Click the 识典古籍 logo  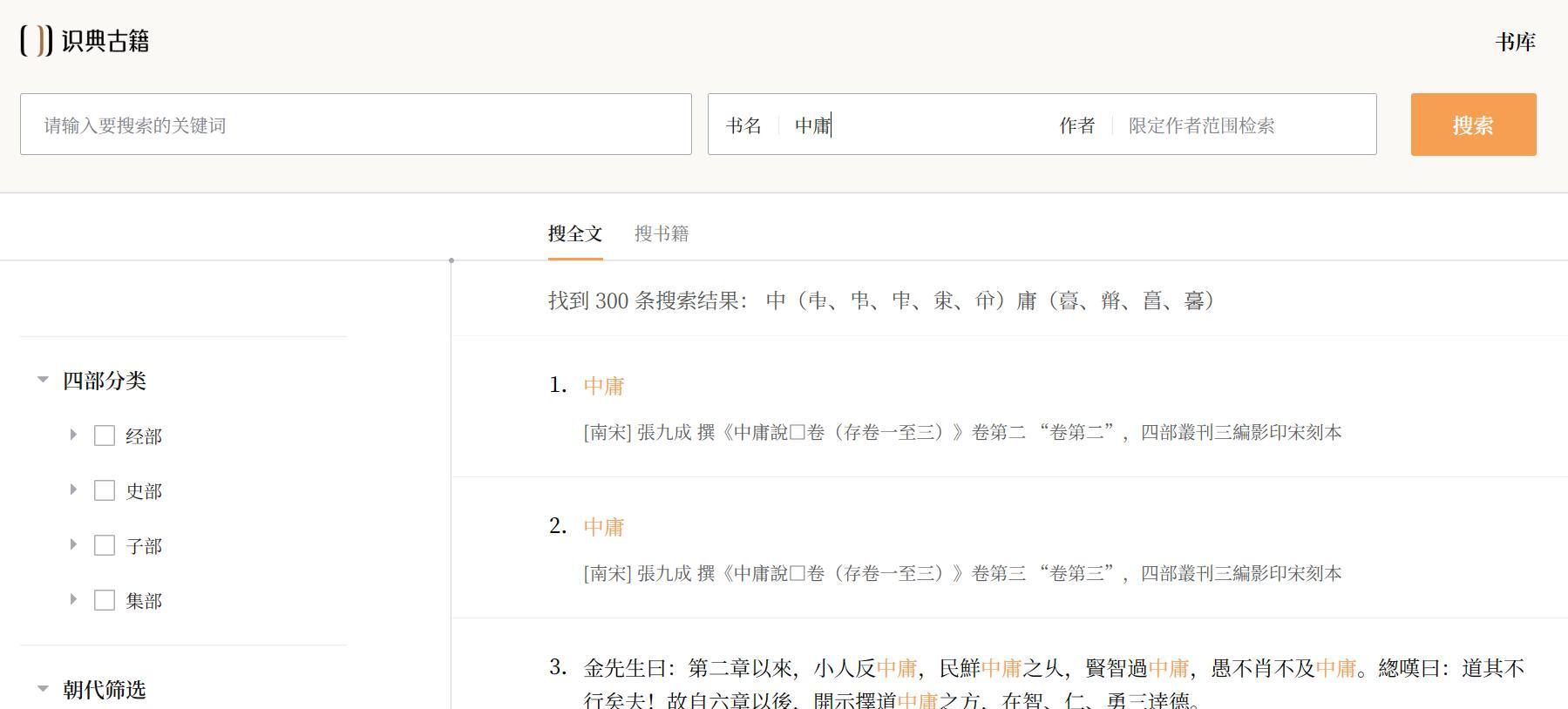tap(85, 41)
